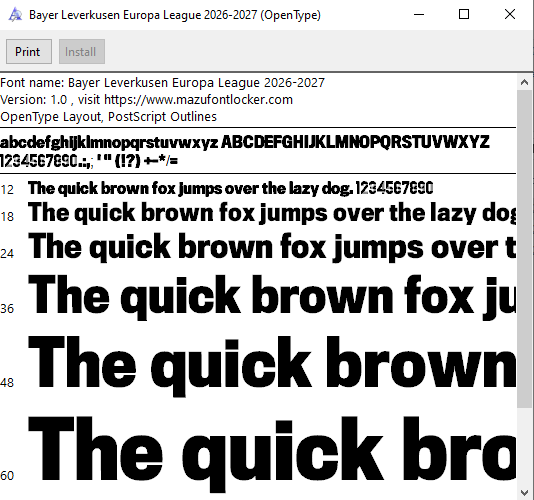Image resolution: width=534 pixels, height=500 pixels.
Task: Click the 24-point size label
Action: pyautogui.click(x=7, y=254)
